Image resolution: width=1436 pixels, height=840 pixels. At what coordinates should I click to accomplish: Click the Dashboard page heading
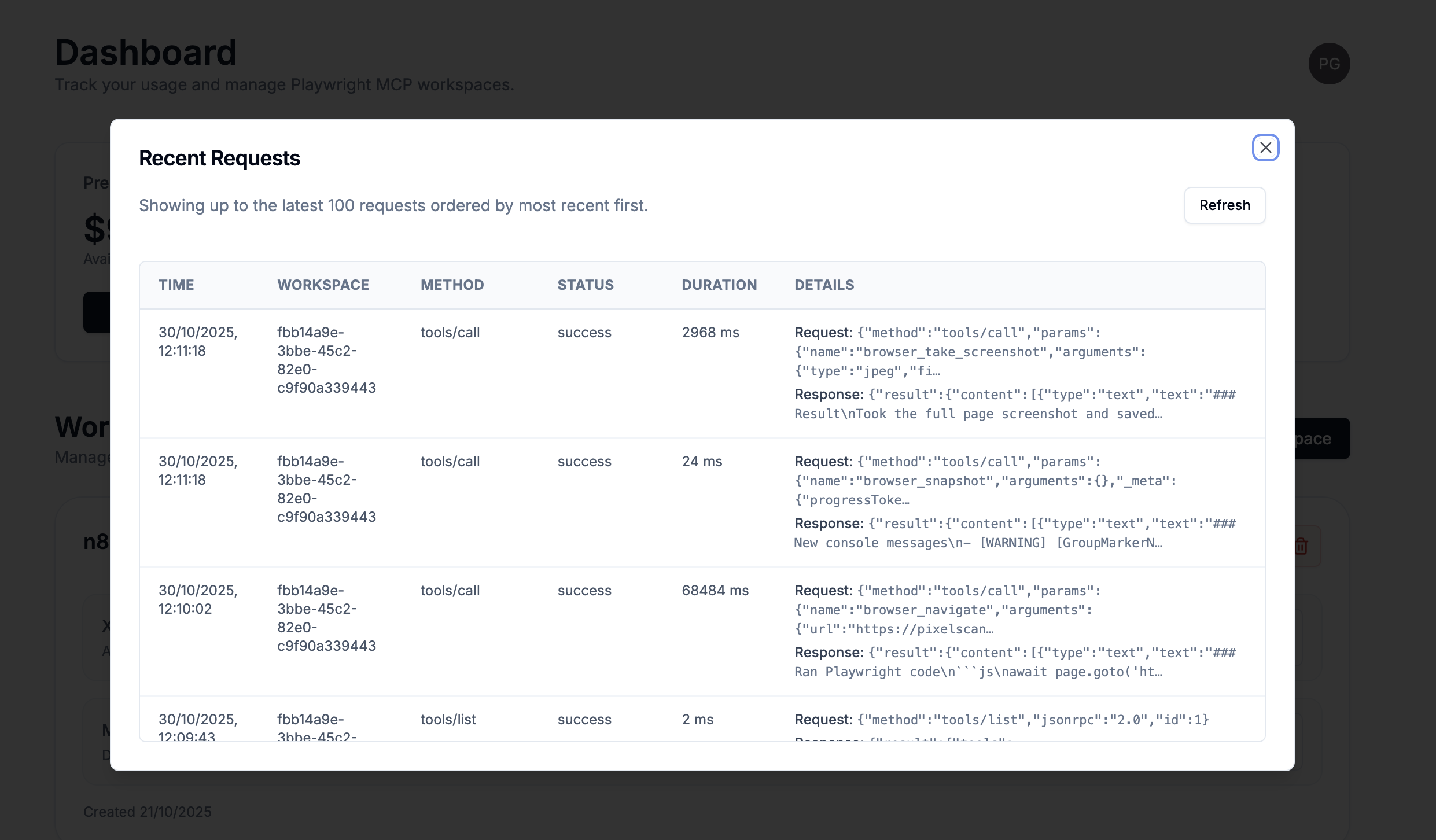[145, 52]
